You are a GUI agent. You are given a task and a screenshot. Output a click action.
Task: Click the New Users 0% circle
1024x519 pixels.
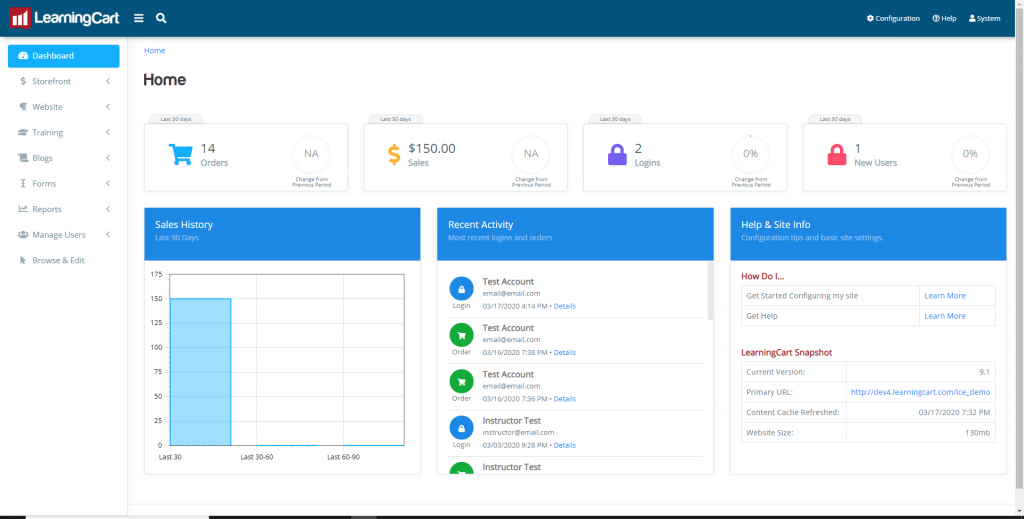point(970,154)
